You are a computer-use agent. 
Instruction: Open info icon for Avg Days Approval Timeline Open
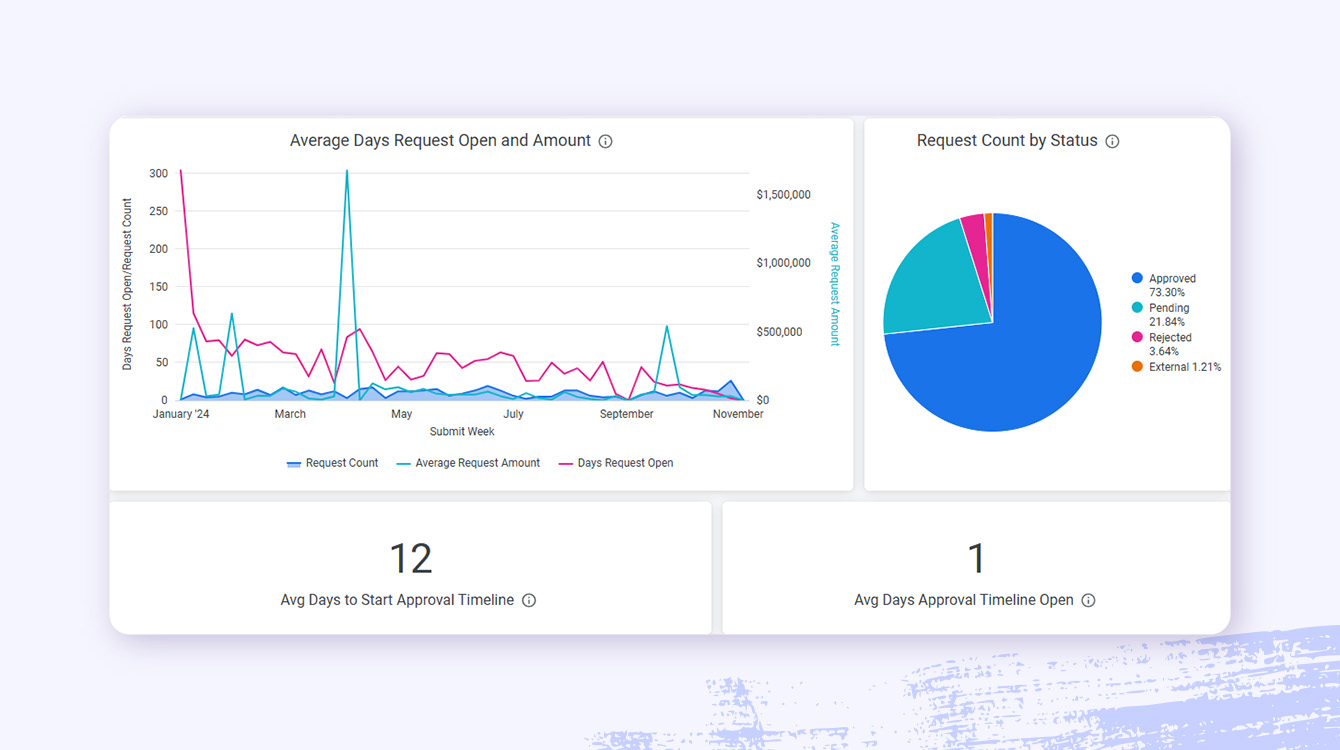coord(1088,601)
